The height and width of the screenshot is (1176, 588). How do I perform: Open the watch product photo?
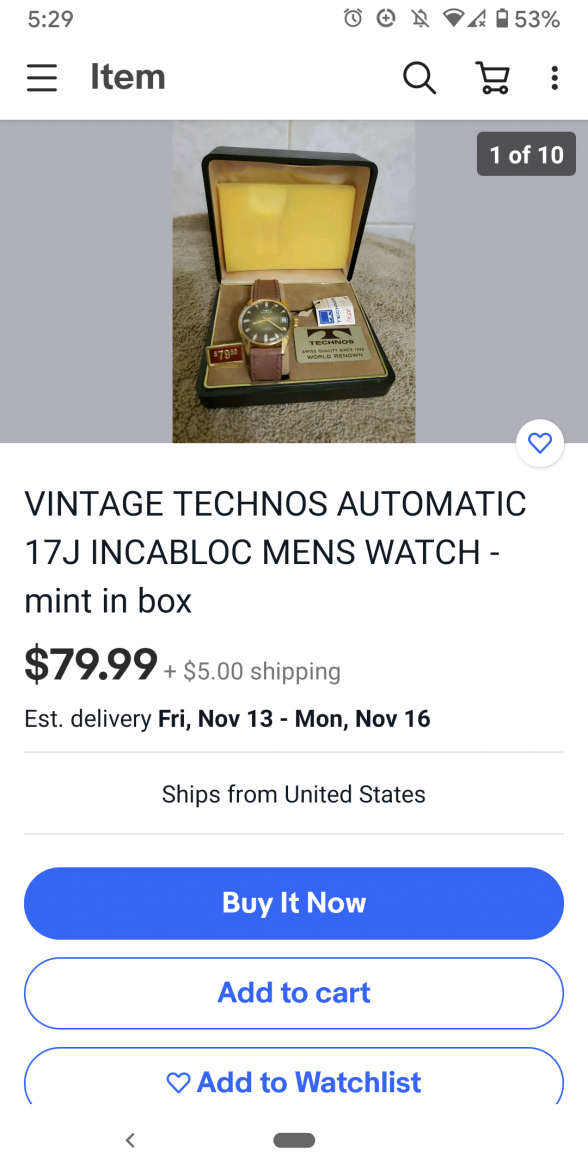pyautogui.click(x=294, y=281)
